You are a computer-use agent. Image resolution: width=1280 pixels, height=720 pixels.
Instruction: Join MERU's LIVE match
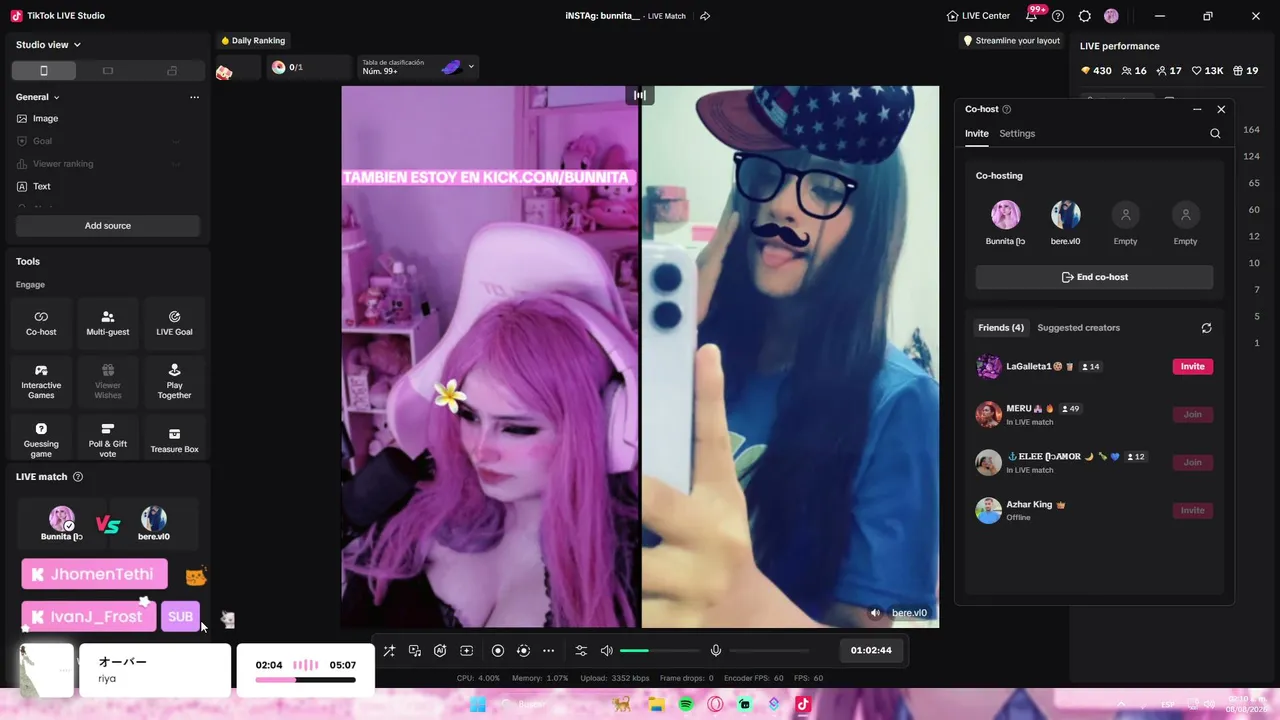(x=1193, y=414)
